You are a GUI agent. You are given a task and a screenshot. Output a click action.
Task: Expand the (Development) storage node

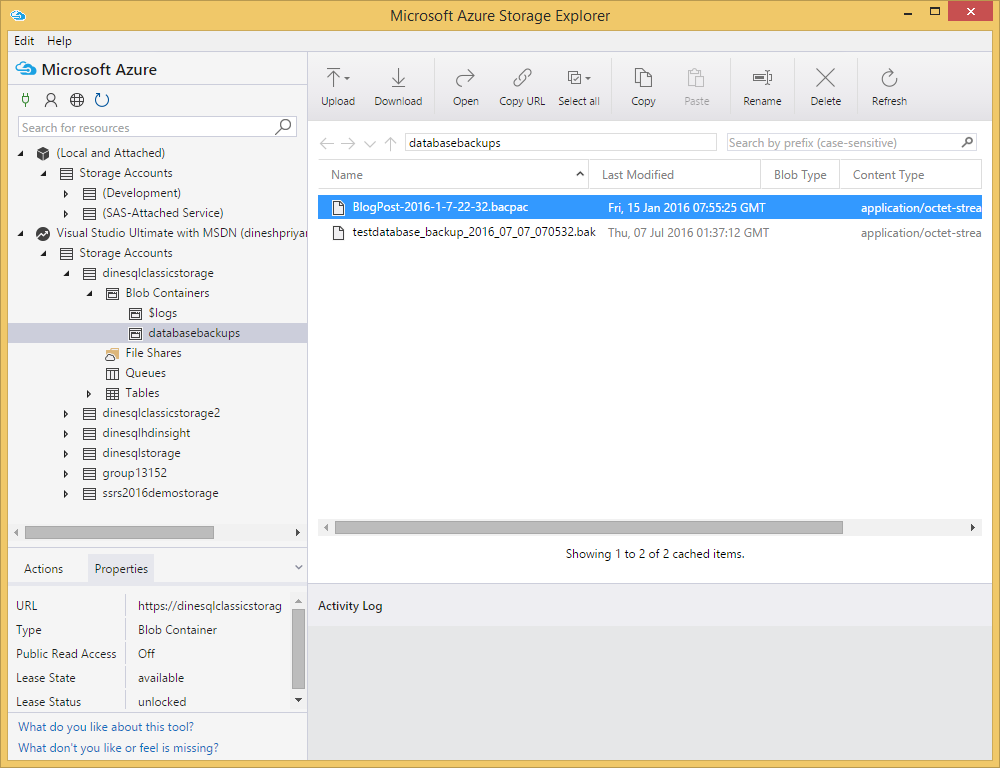coord(66,193)
